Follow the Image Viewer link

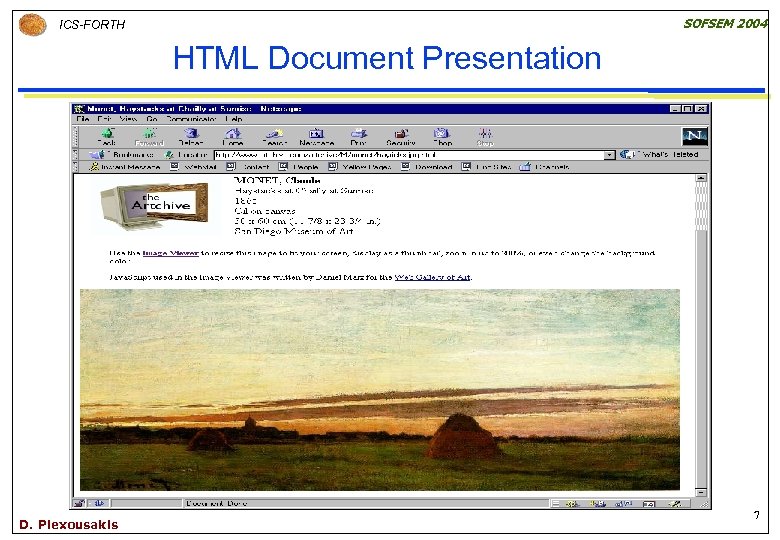[x=171, y=253]
